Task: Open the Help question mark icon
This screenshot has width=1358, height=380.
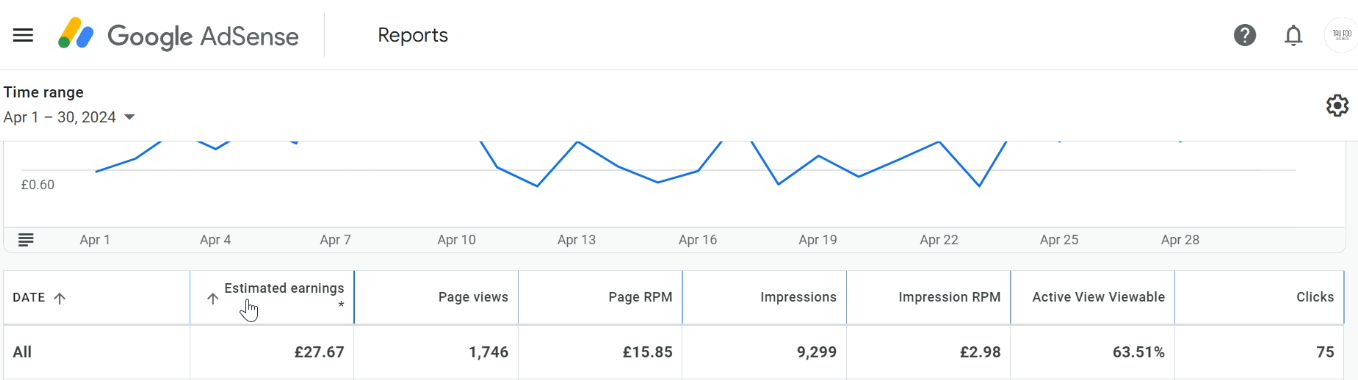Action: click(x=1245, y=35)
